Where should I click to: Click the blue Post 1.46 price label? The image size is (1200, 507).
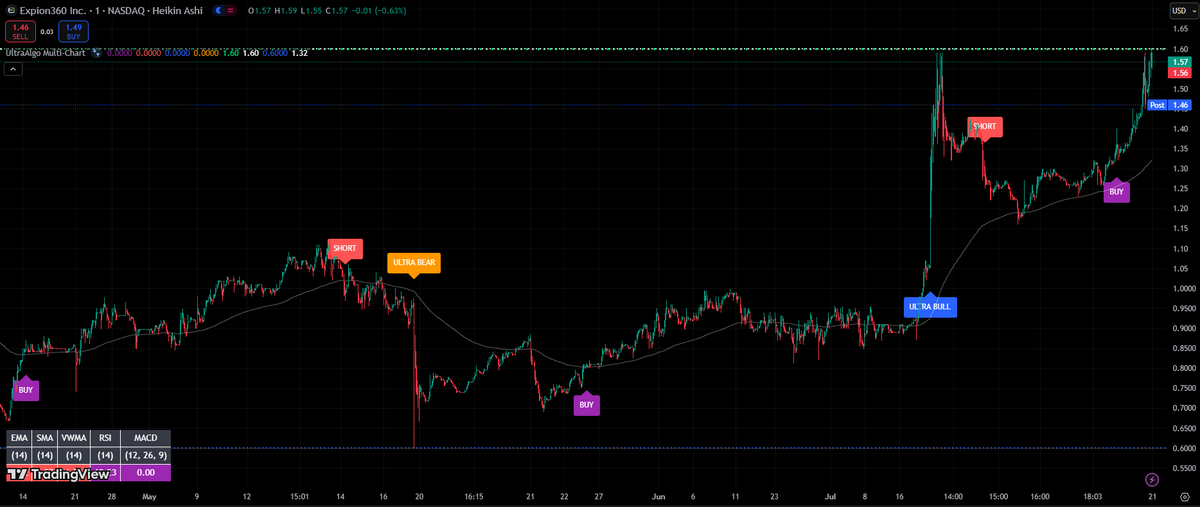click(1169, 105)
